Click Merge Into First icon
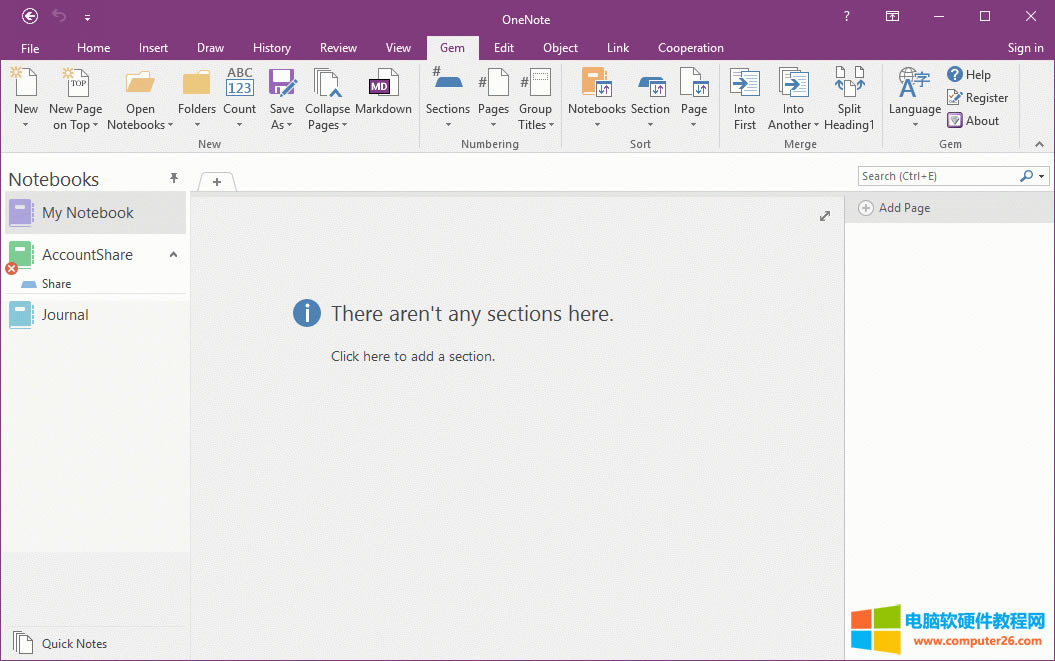The image size is (1055, 661). 744,85
